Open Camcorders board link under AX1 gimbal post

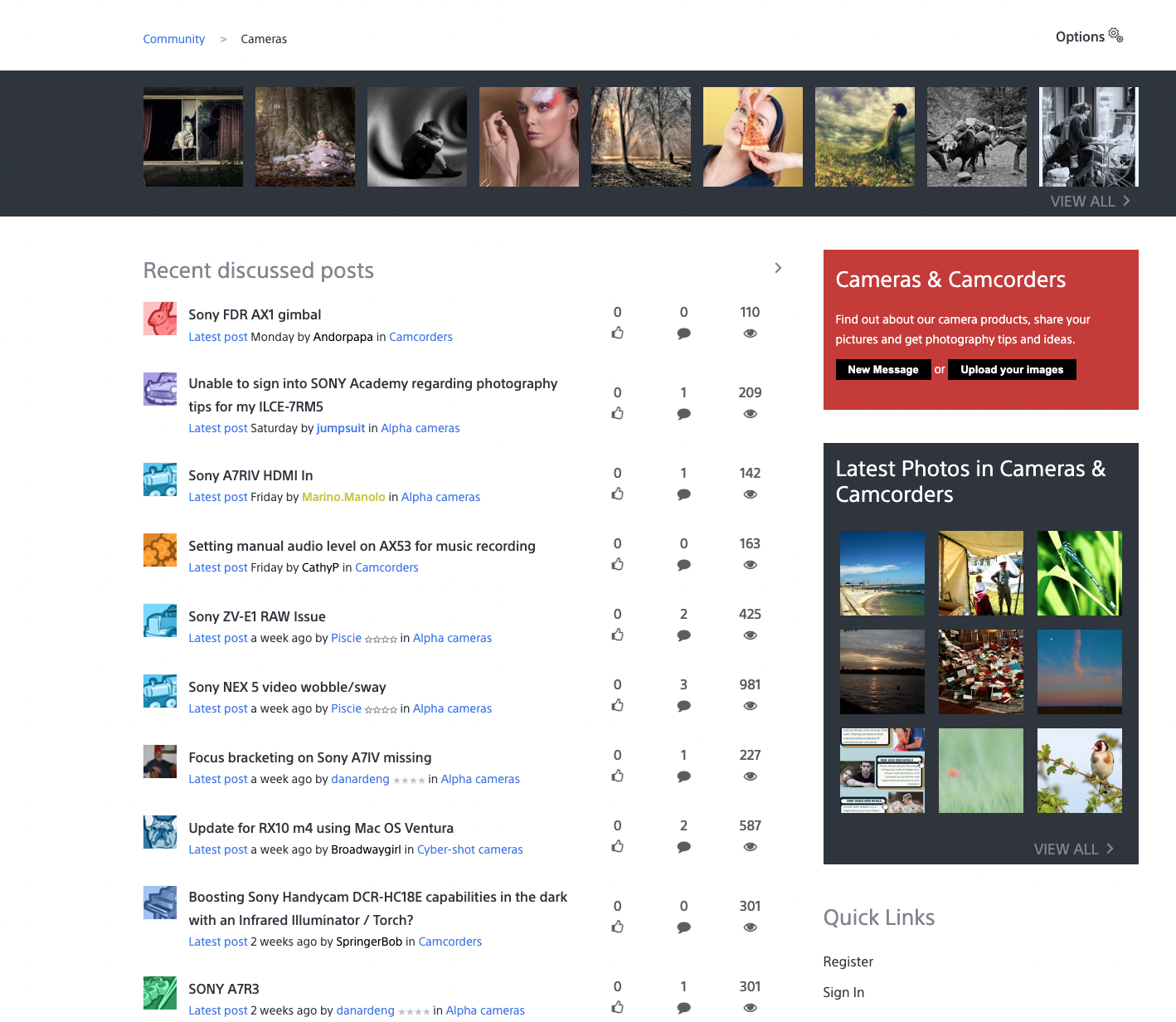coord(421,337)
